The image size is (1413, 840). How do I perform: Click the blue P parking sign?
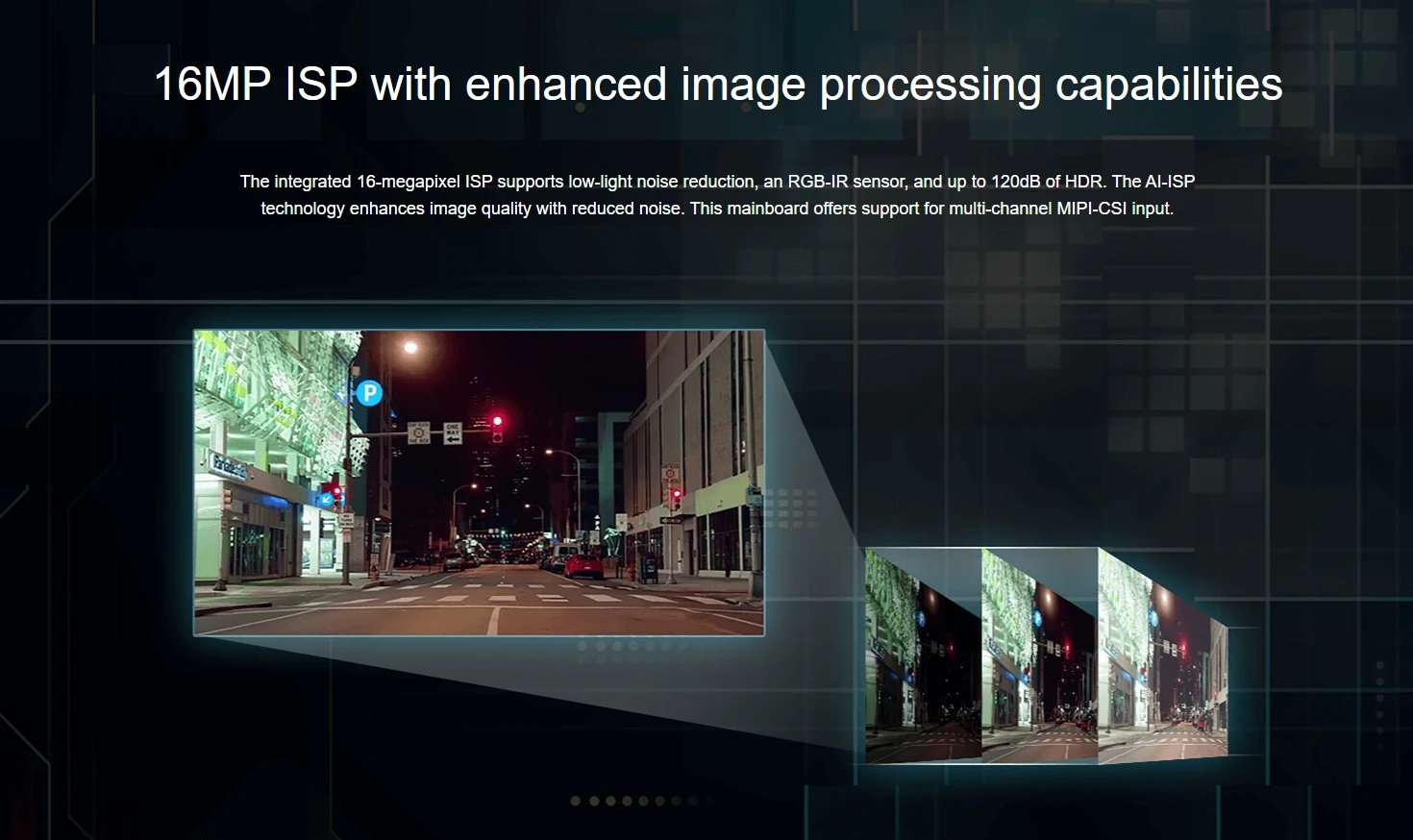coord(369,392)
